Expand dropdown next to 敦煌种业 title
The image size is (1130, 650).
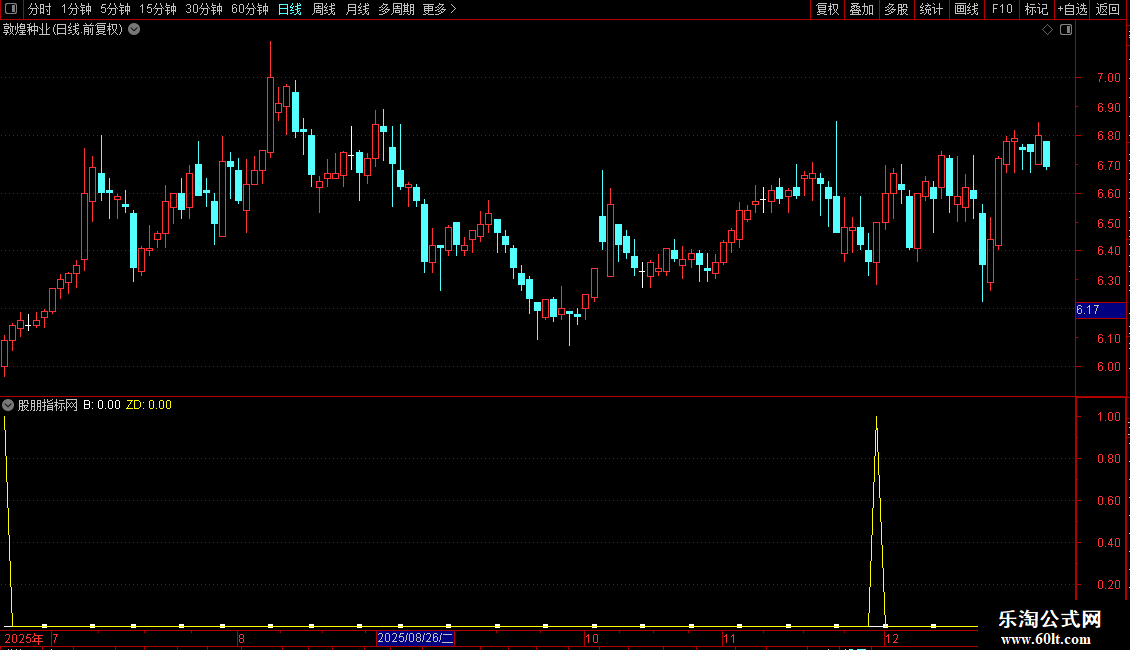tap(134, 30)
